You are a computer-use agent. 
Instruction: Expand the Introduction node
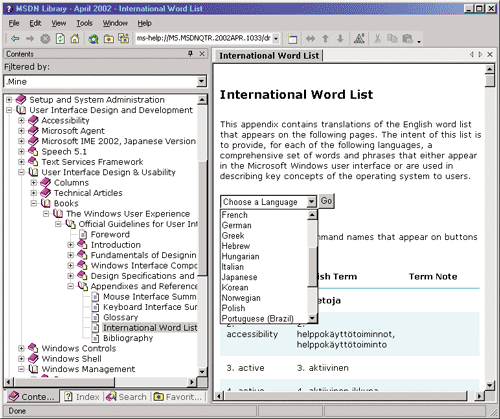(x=71, y=245)
